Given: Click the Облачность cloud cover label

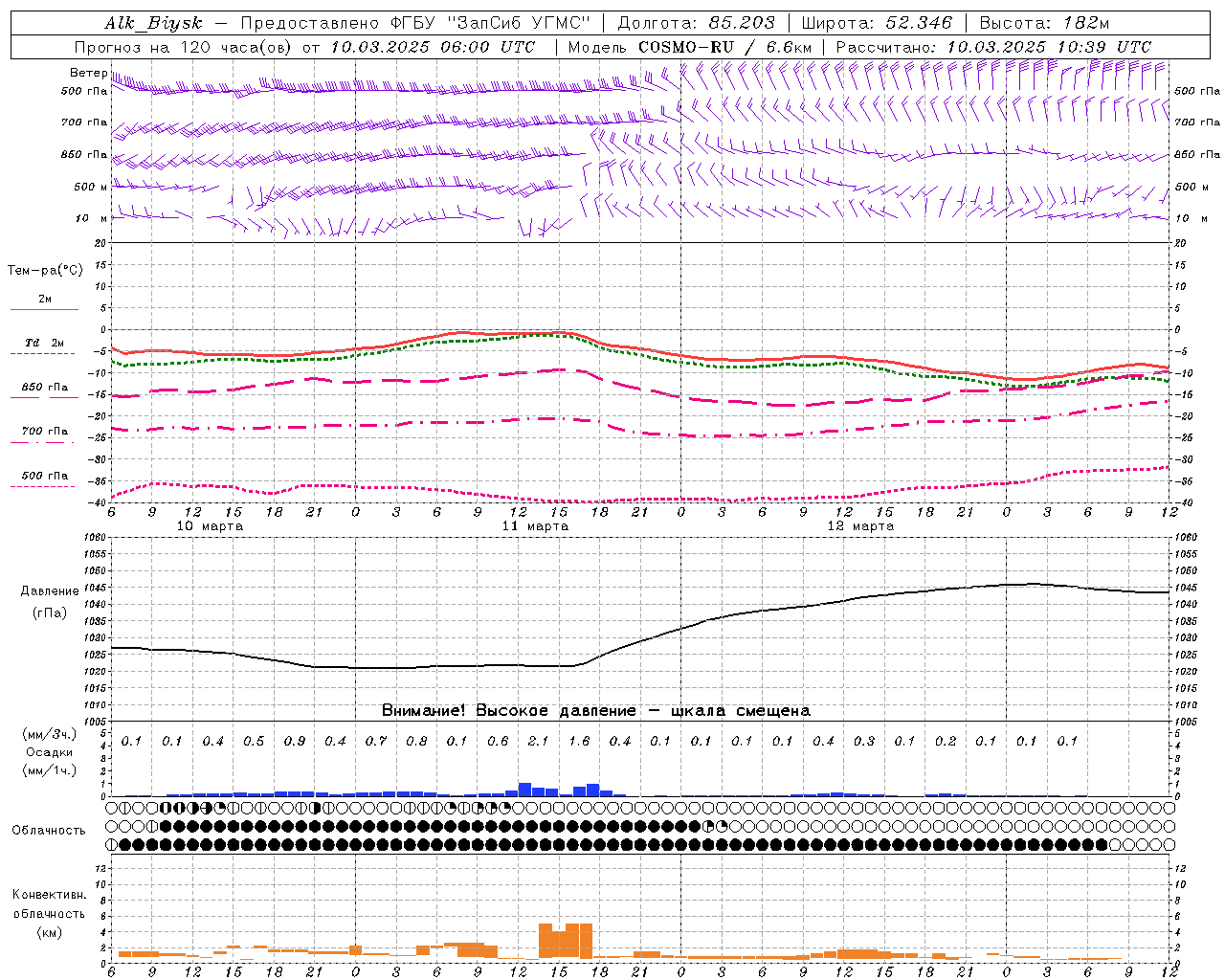Looking at the screenshot, I should click(x=49, y=831).
